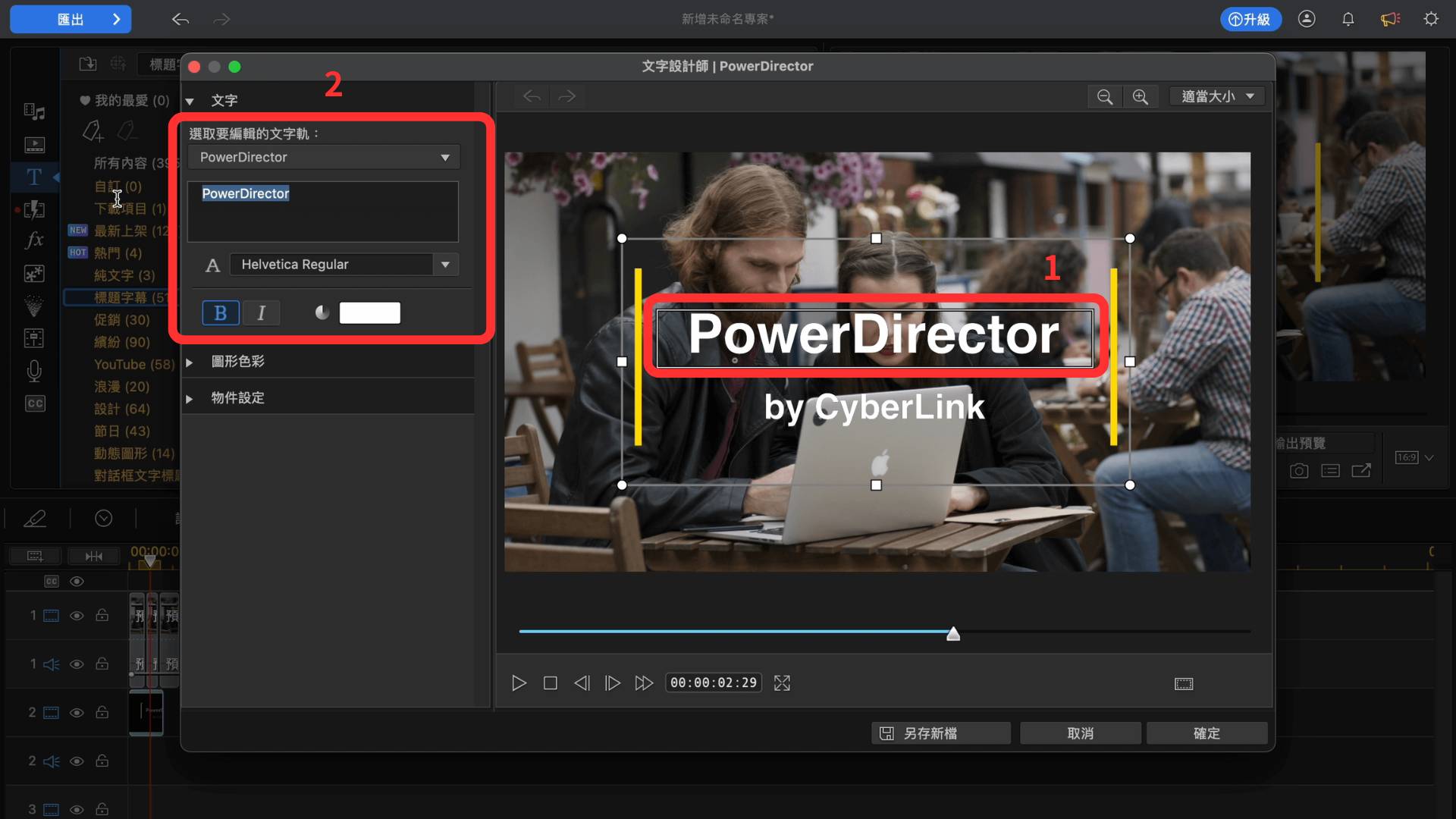Expand the 圖形色彩 section
The image size is (1456, 819).
(237, 362)
